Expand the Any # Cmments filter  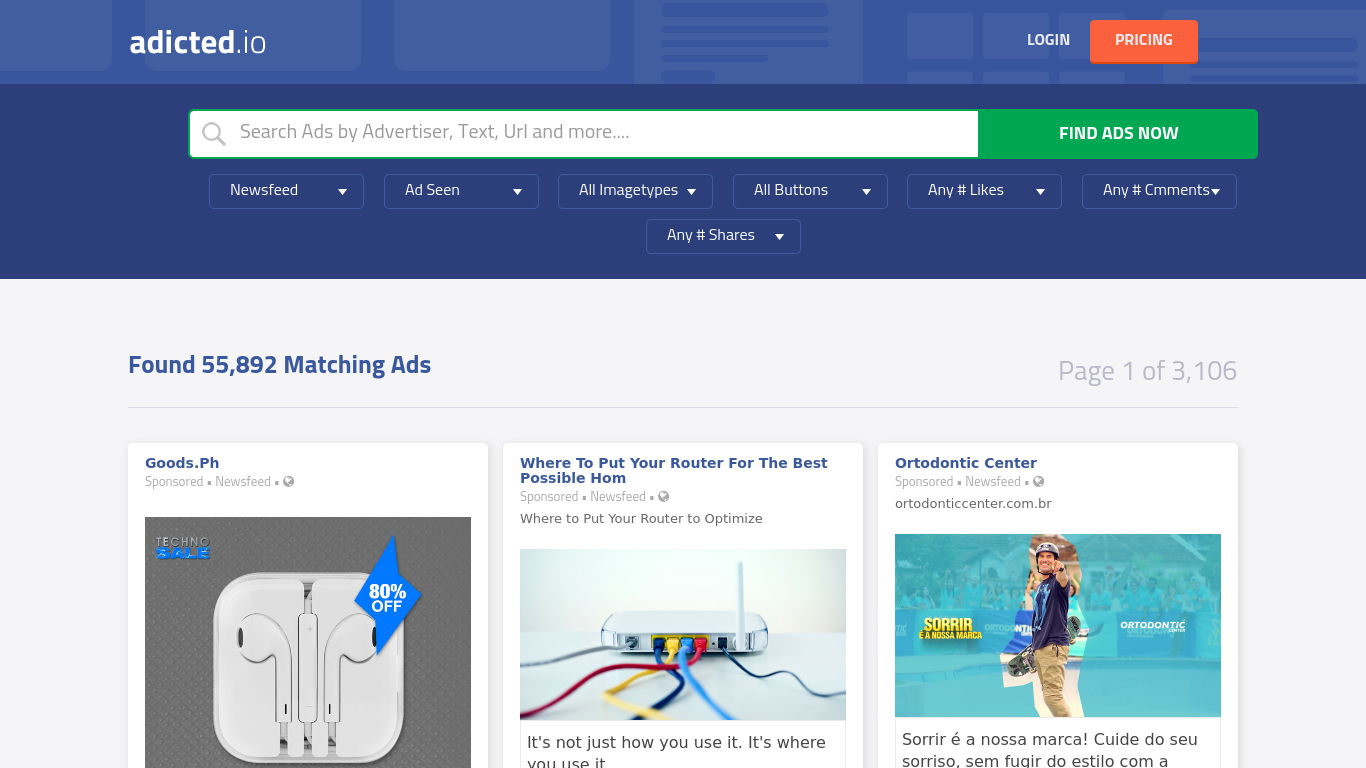click(1159, 191)
